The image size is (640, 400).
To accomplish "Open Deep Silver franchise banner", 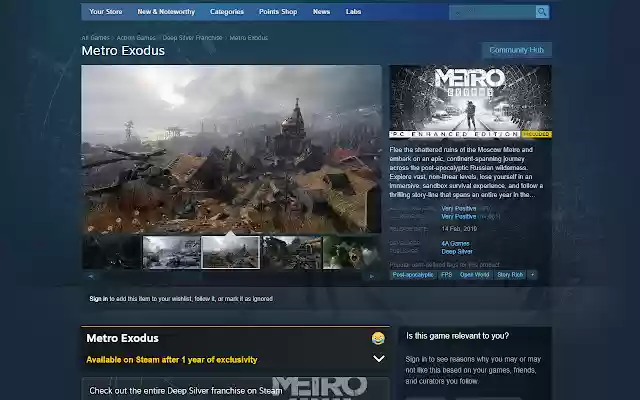I will [x=236, y=389].
